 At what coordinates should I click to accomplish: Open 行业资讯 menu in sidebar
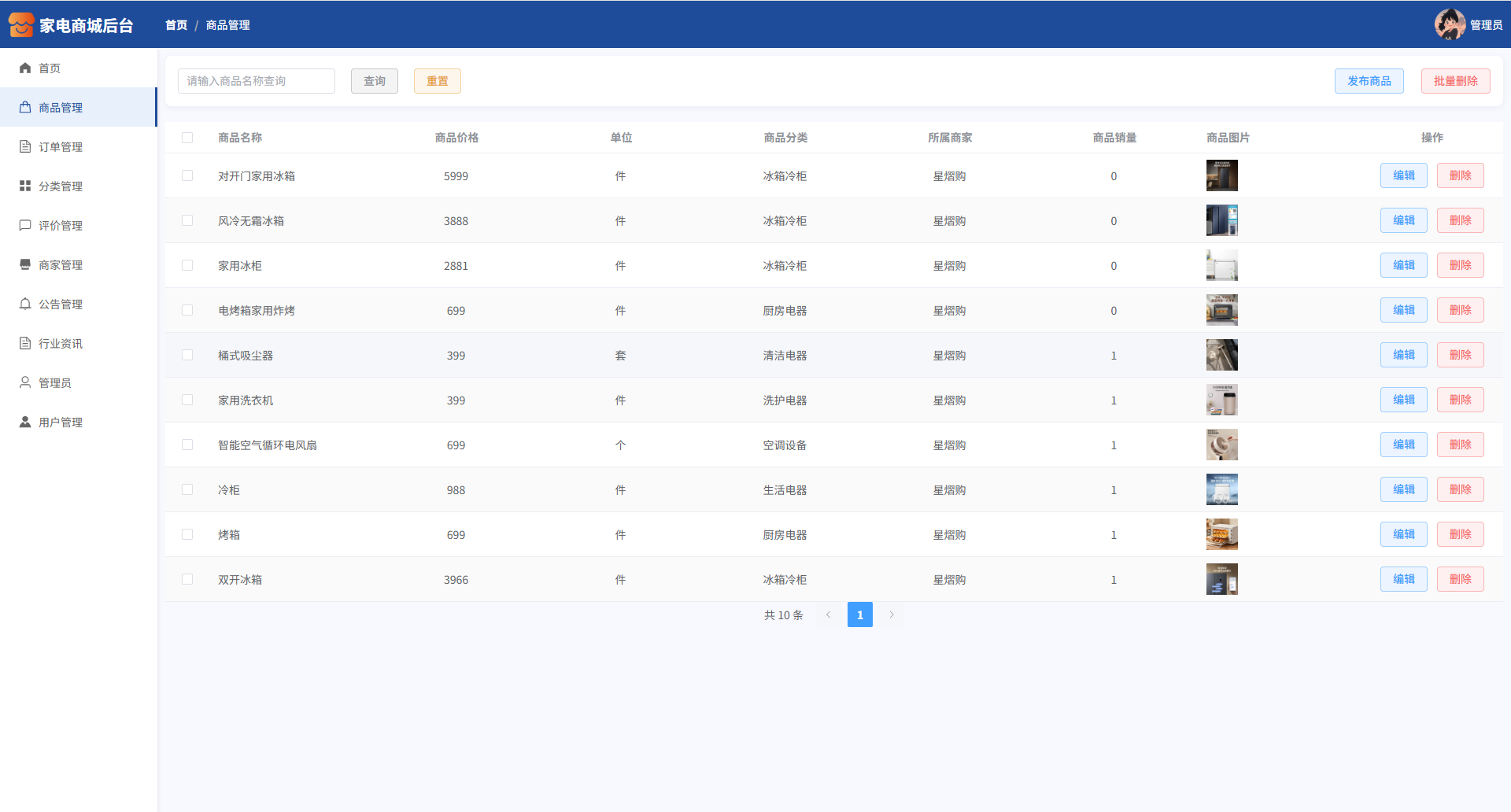[61, 344]
